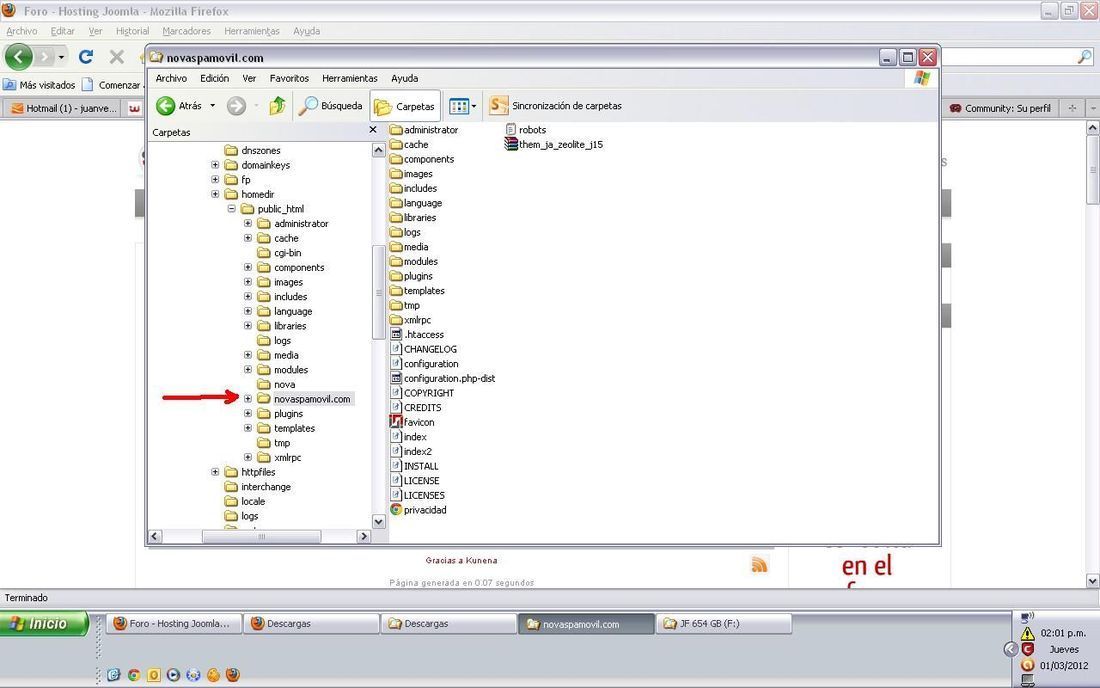Select the favicon file
Viewport: 1100px width, 688px height.
point(412,422)
